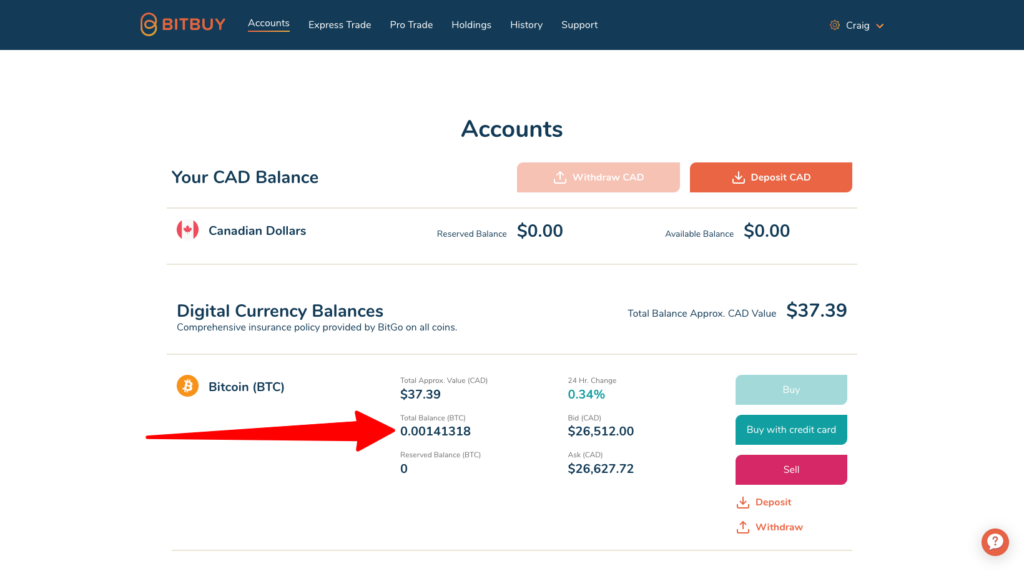This screenshot has height=571, width=1024.
Task: Open History in navigation
Action: [x=526, y=25]
